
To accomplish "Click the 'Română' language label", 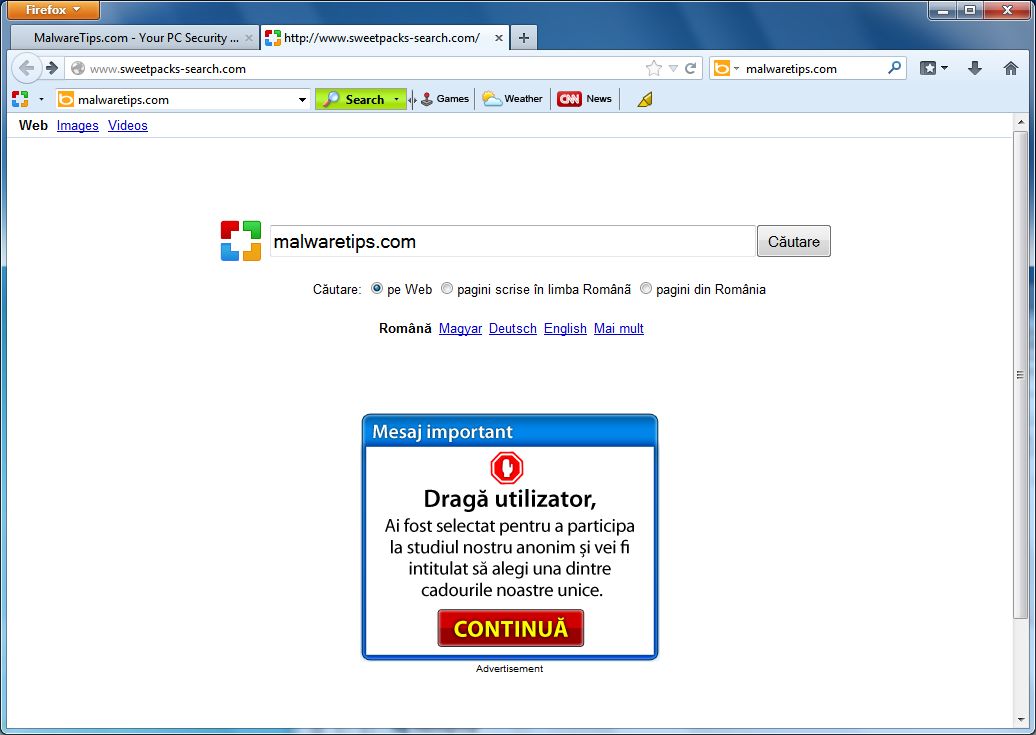I will [405, 329].
